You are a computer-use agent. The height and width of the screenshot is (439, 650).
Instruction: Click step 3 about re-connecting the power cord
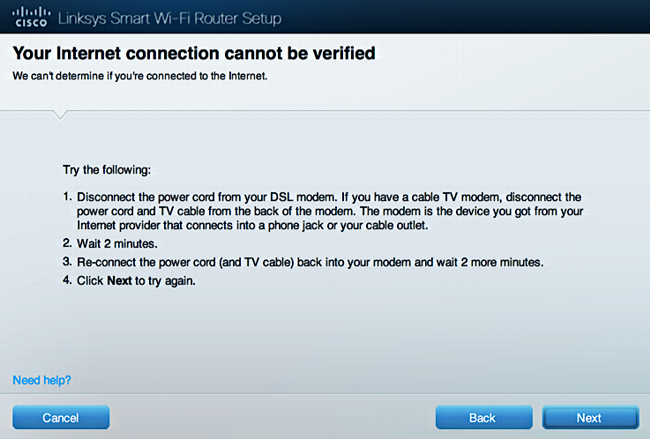tap(310, 262)
